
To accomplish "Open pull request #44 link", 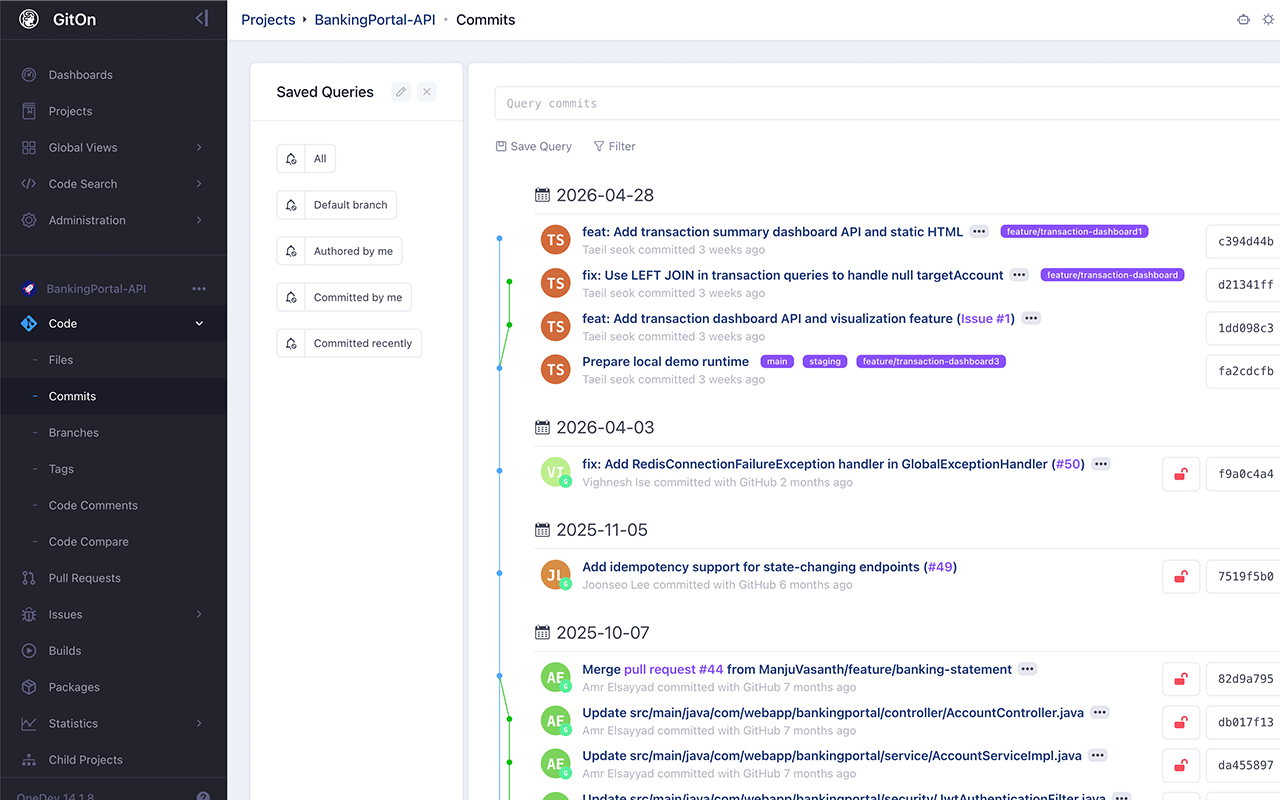I will 673,669.
